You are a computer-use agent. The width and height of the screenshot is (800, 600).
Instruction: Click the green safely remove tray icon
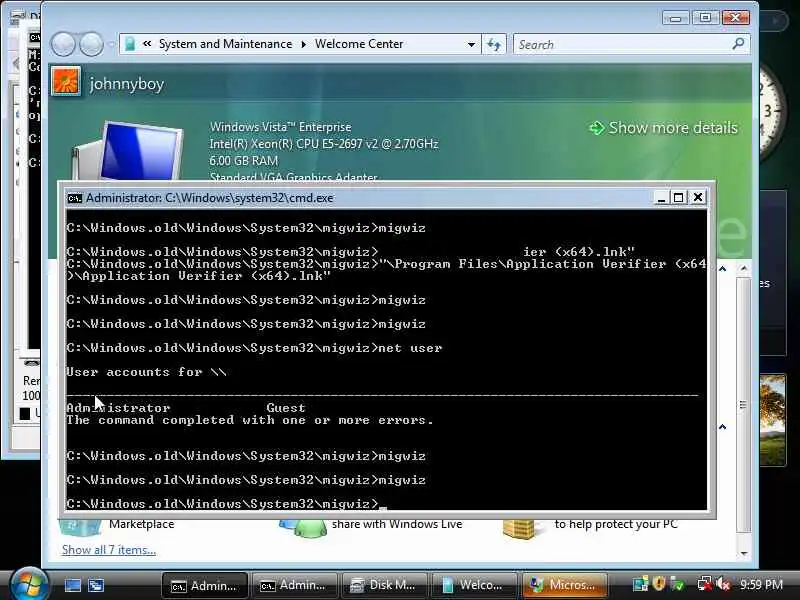pos(678,584)
